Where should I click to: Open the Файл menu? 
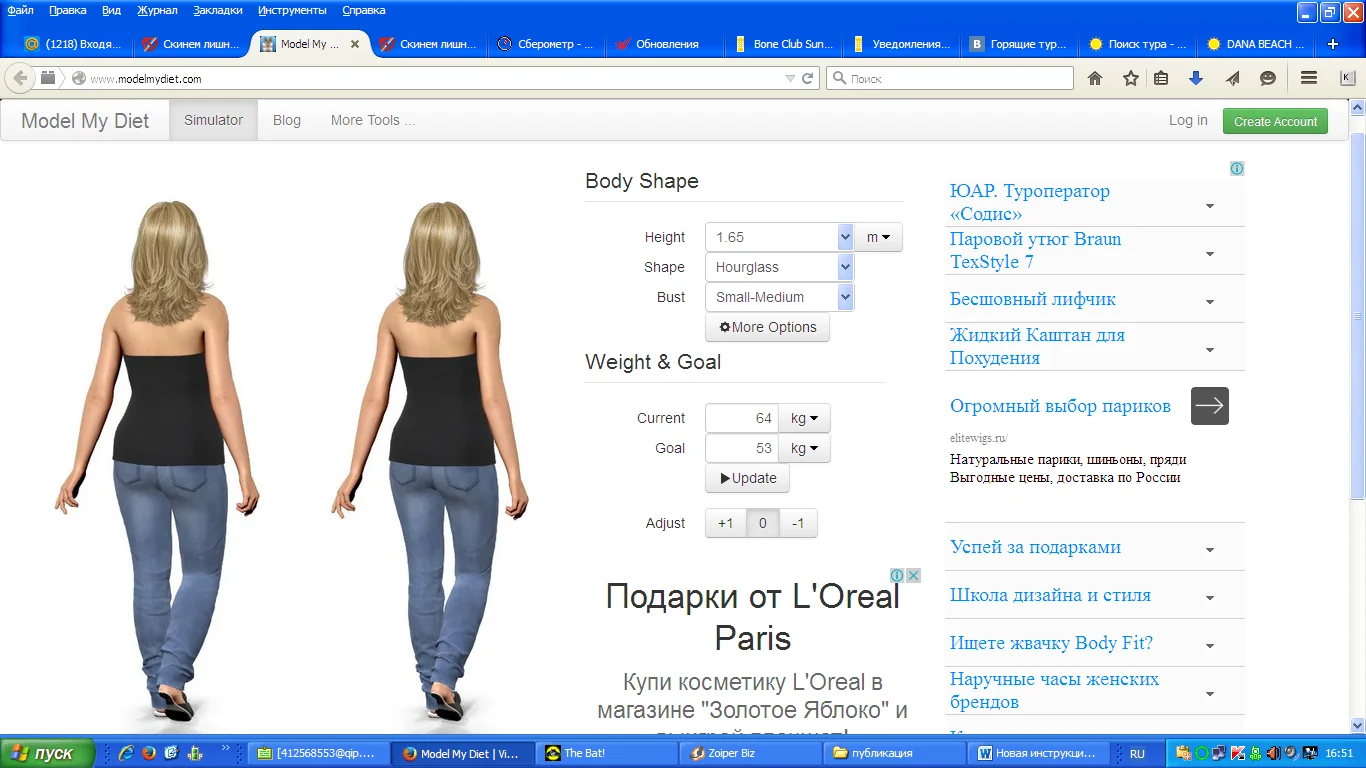(20, 10)
